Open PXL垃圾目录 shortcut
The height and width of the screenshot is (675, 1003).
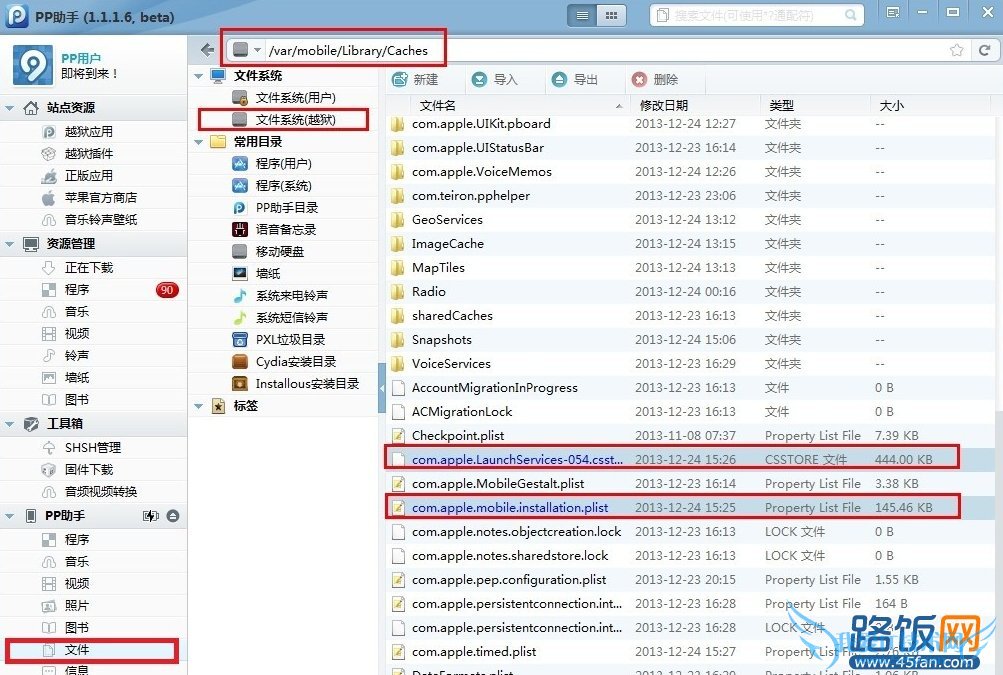[x=279, y=340]
